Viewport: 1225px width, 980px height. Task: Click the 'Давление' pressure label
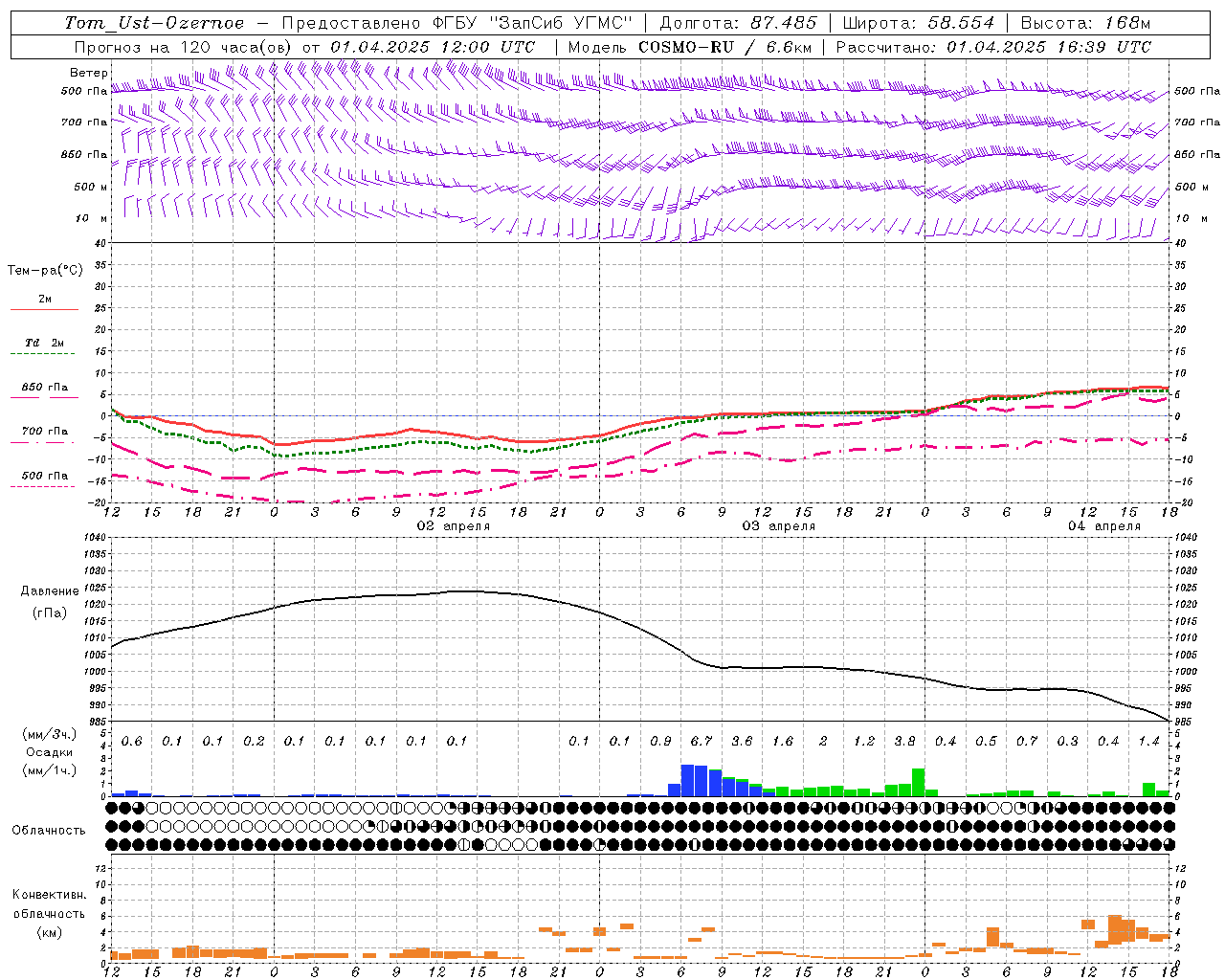tap(50, 591)
